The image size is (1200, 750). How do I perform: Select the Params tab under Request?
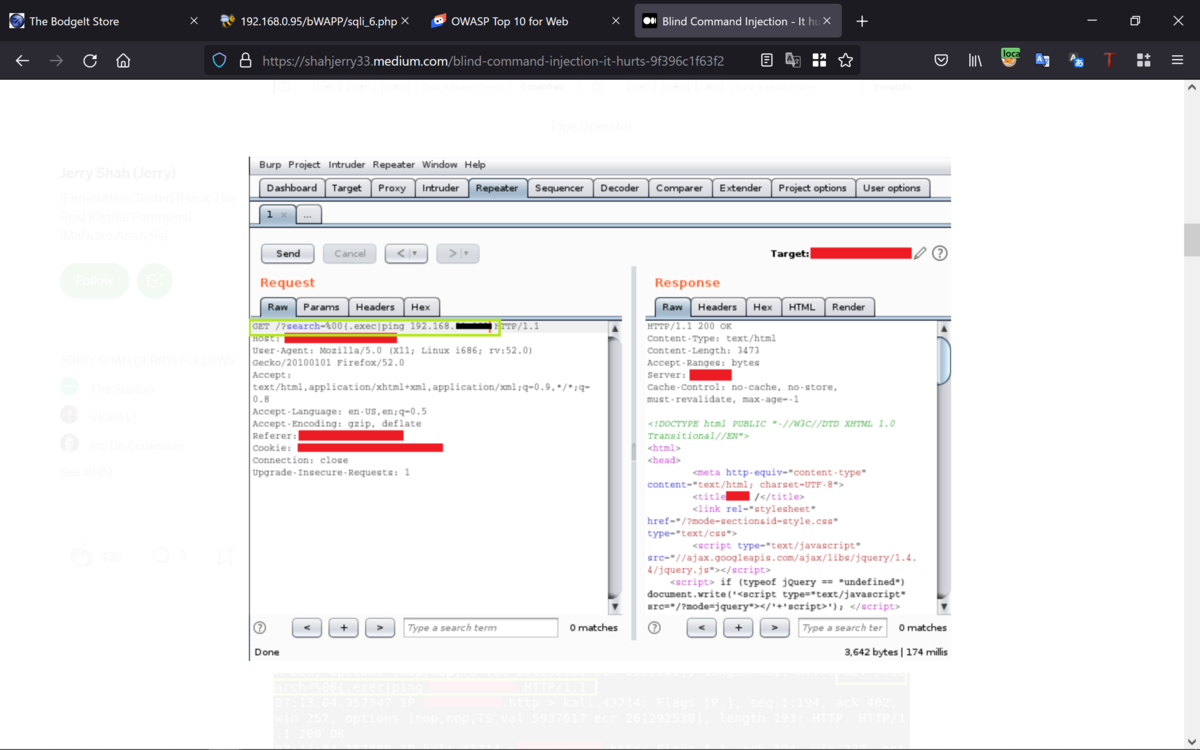point(321,307)
